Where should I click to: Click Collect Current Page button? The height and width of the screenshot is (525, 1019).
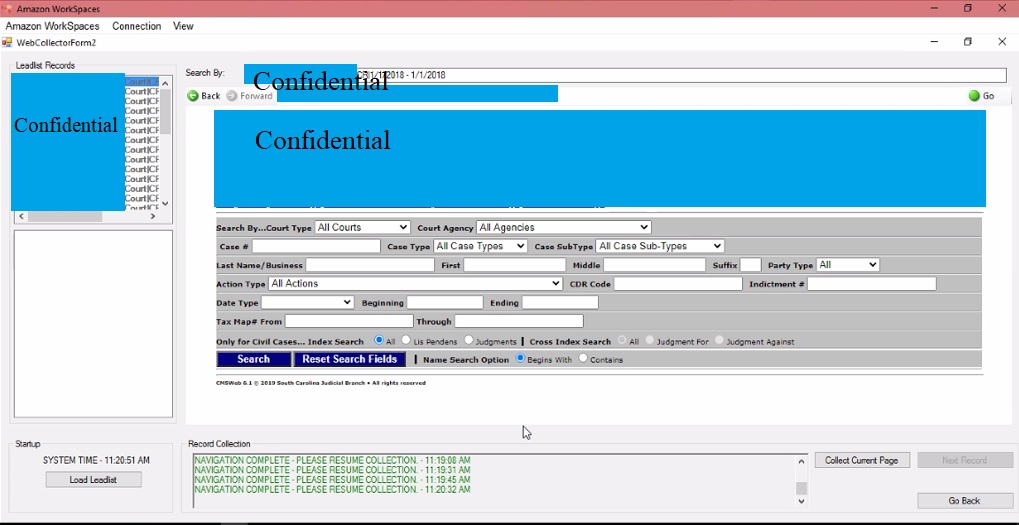tap(862, 460)
